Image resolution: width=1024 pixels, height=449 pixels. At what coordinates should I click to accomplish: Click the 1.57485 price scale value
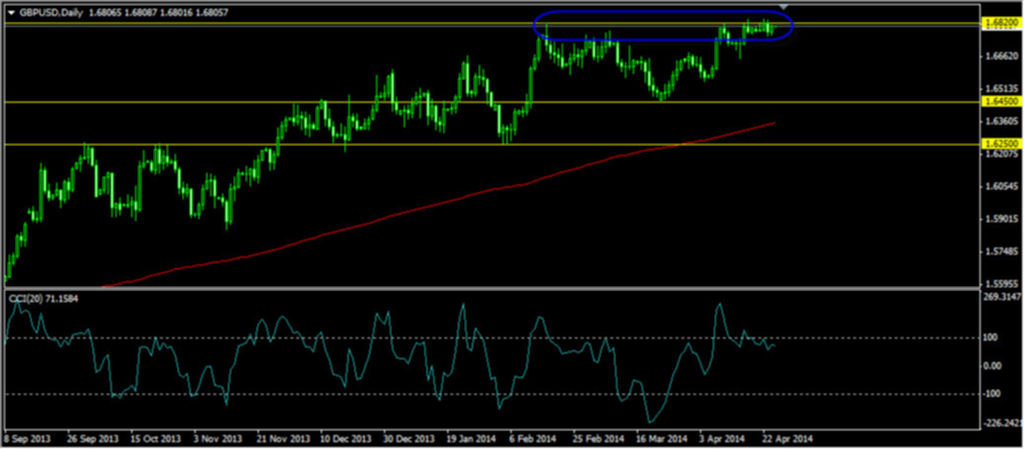pyautogui.click(x=1002, y=252)
